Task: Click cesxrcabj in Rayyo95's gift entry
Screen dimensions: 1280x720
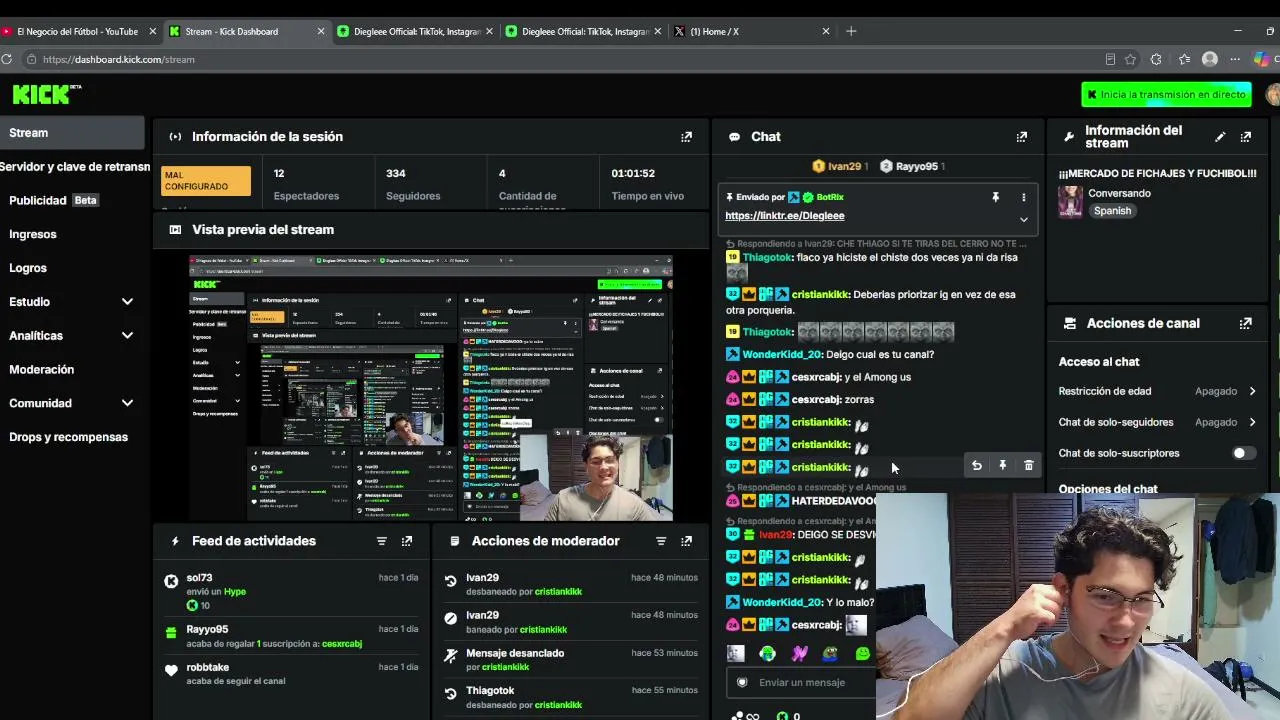Action: (342, 644)
